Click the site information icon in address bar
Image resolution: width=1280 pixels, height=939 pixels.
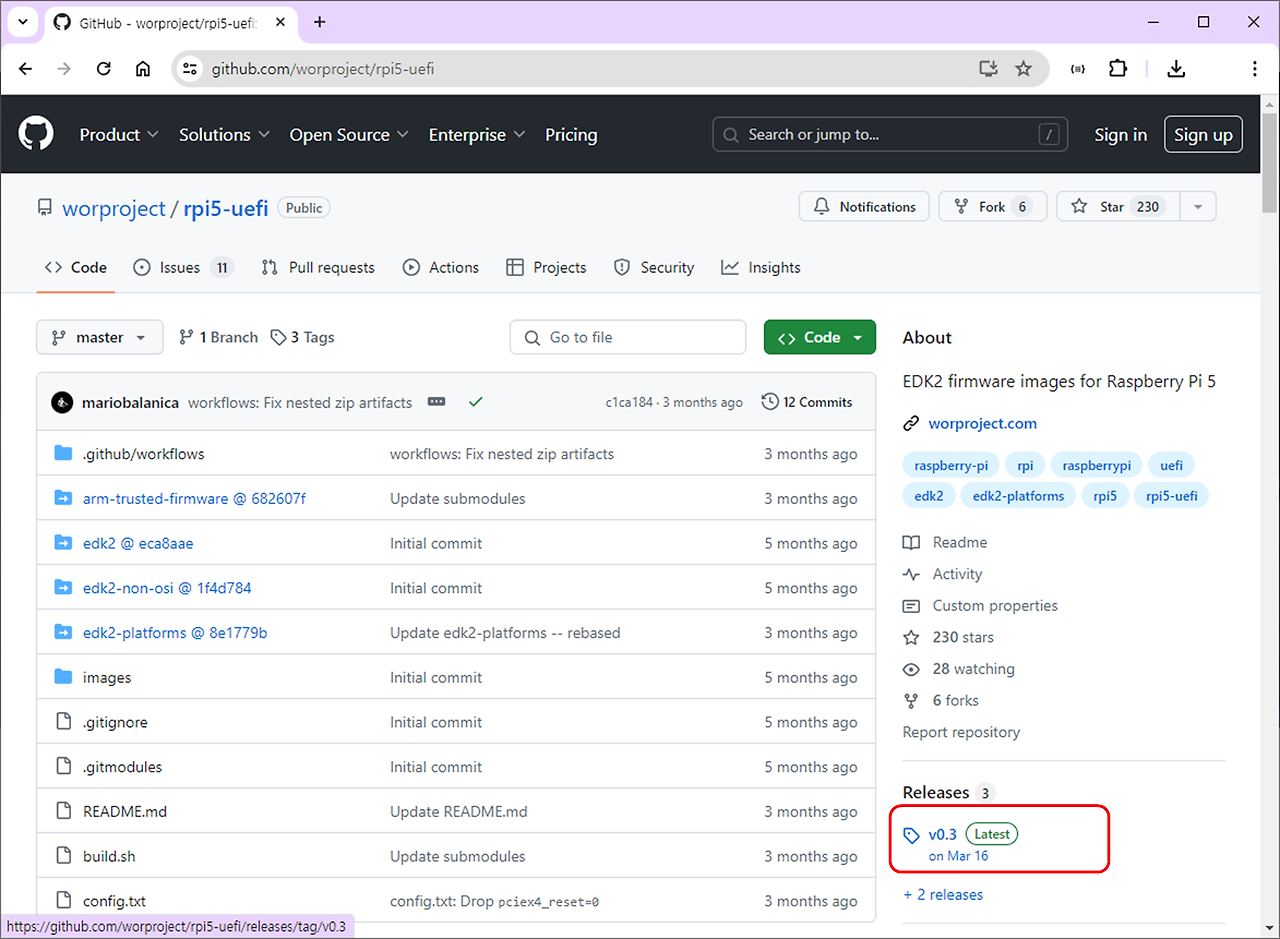click(x=191, y=69)
